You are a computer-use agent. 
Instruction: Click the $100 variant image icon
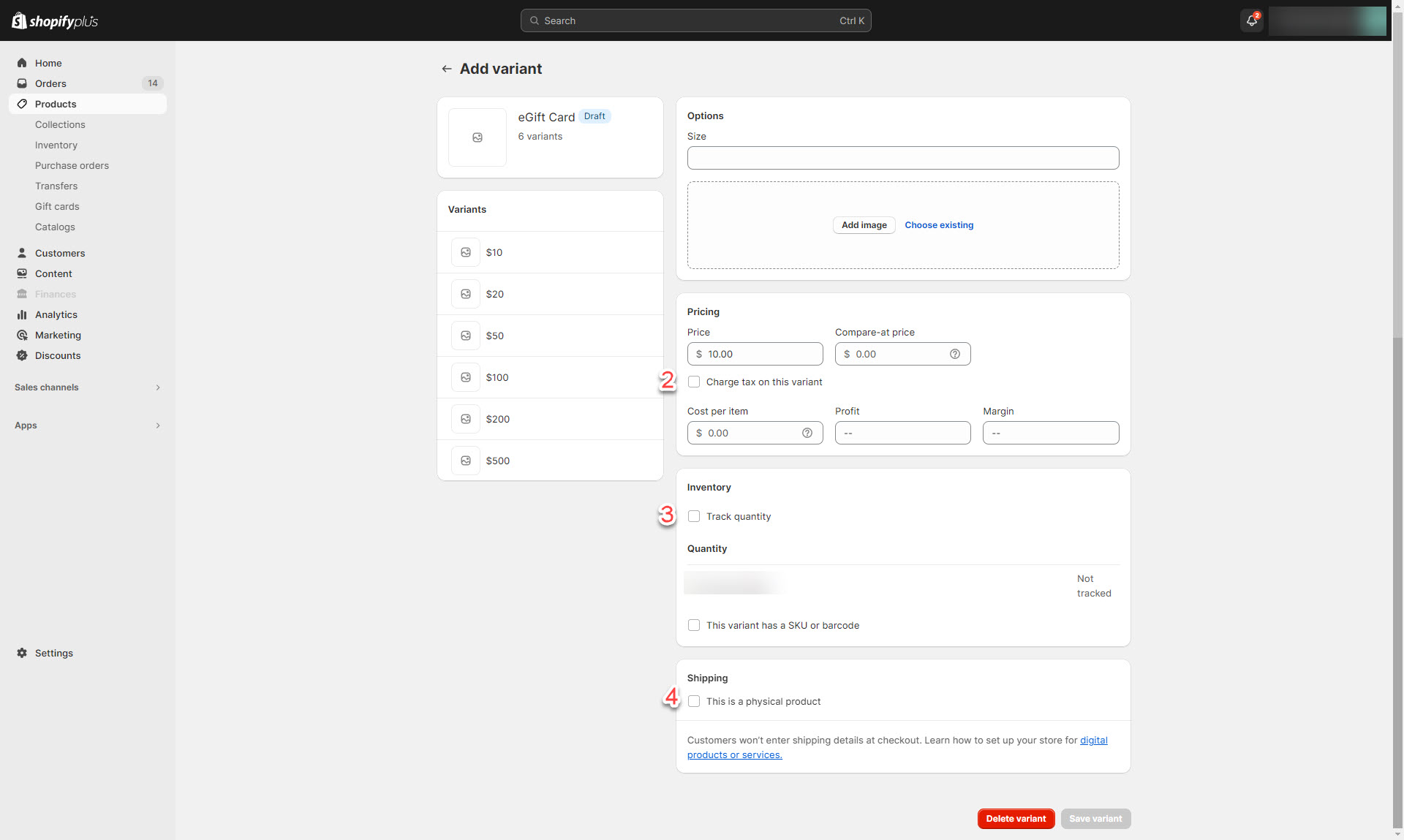[x=466, y=377]
